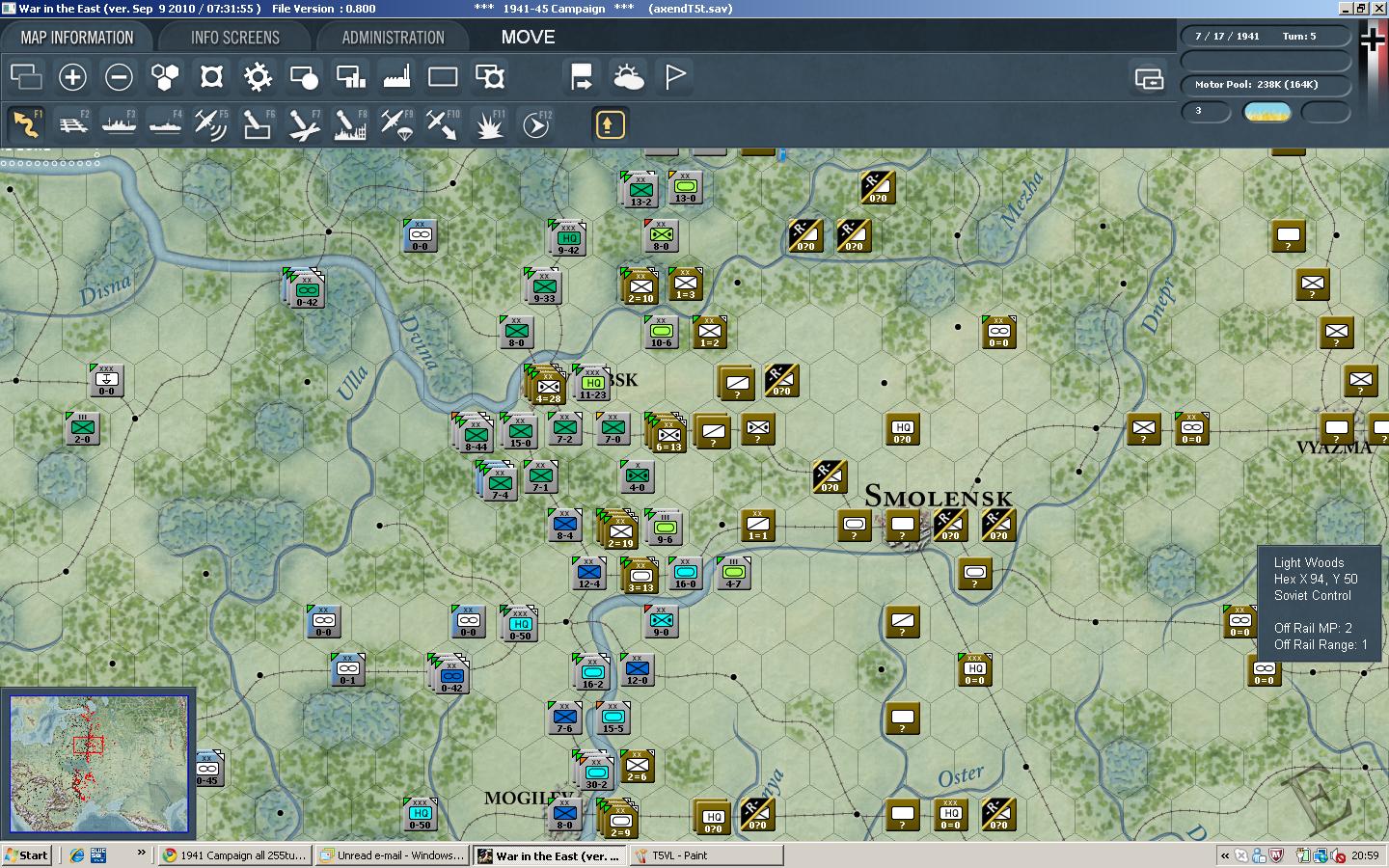Click War in the East taskbar button

point(550,855)
